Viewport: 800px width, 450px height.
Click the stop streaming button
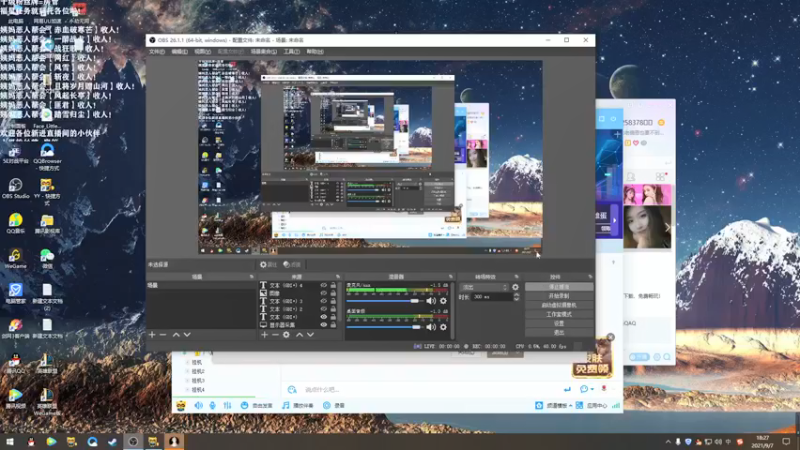click(559, 287)
